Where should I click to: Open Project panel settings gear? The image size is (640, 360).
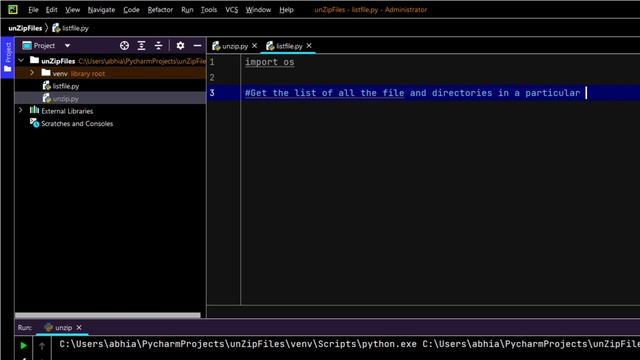pos(180,46)
